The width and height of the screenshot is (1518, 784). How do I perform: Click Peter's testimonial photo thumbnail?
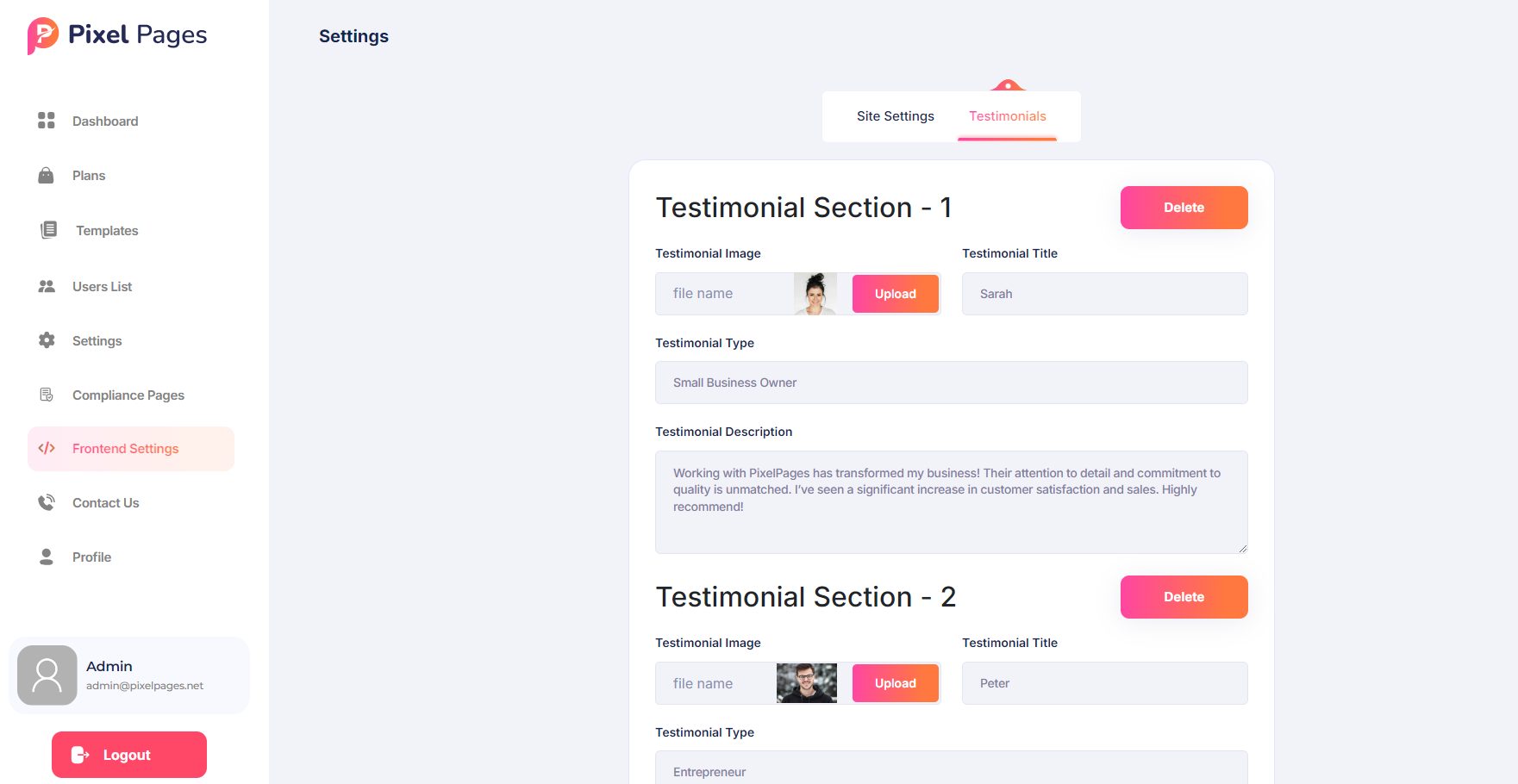[807, 683]
